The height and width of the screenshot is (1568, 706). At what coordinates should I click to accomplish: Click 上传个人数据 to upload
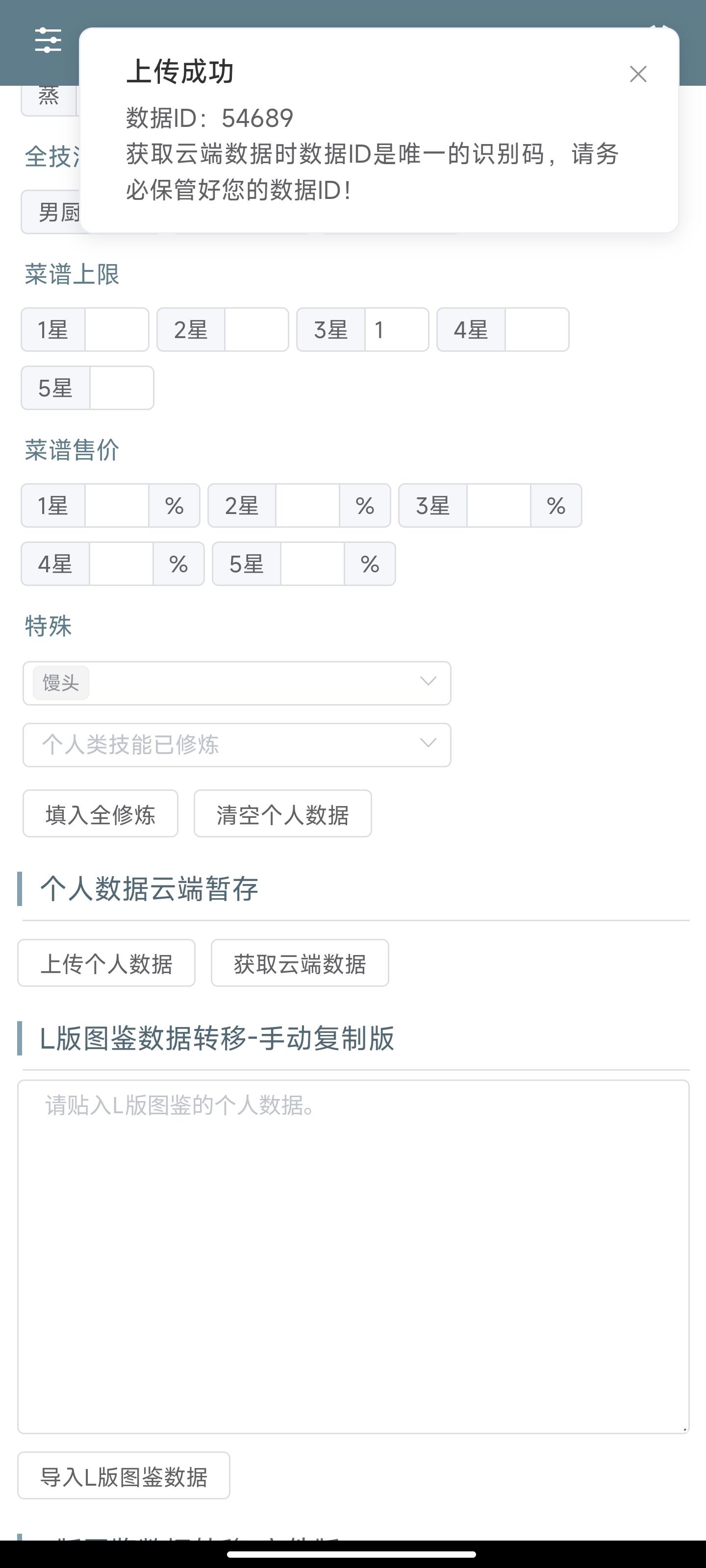[106, 963]
